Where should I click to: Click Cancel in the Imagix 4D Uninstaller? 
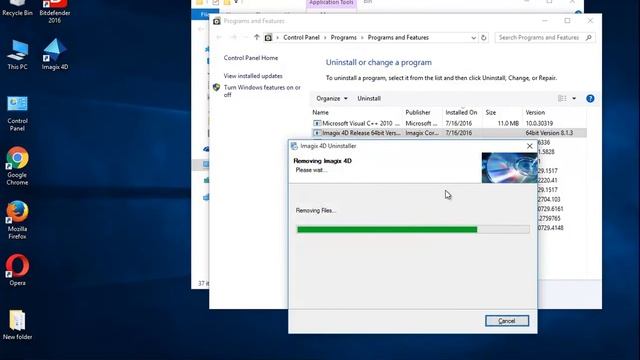tap(507, 321)
